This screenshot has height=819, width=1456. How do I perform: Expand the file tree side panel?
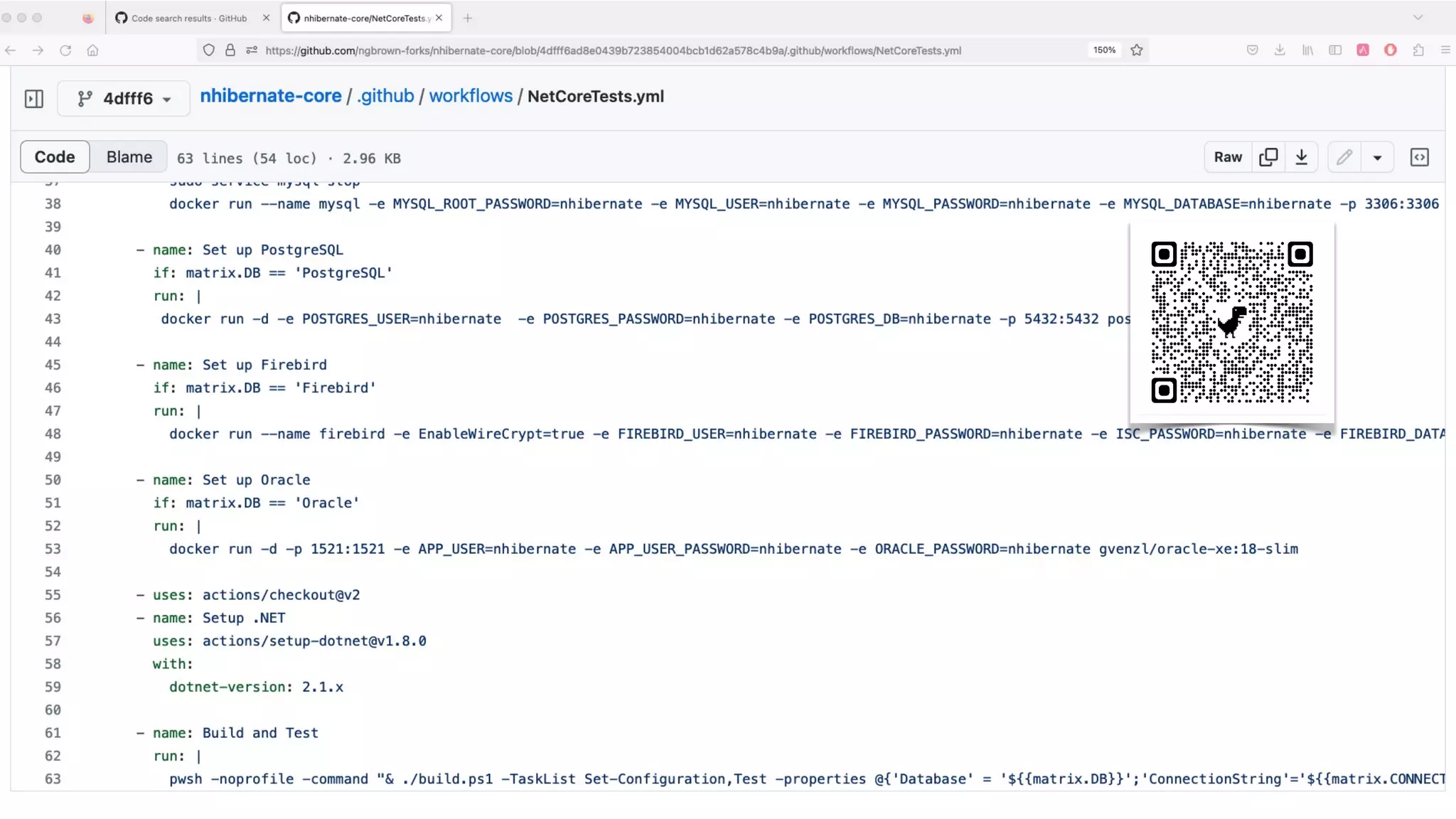click(x=33, y=98)
